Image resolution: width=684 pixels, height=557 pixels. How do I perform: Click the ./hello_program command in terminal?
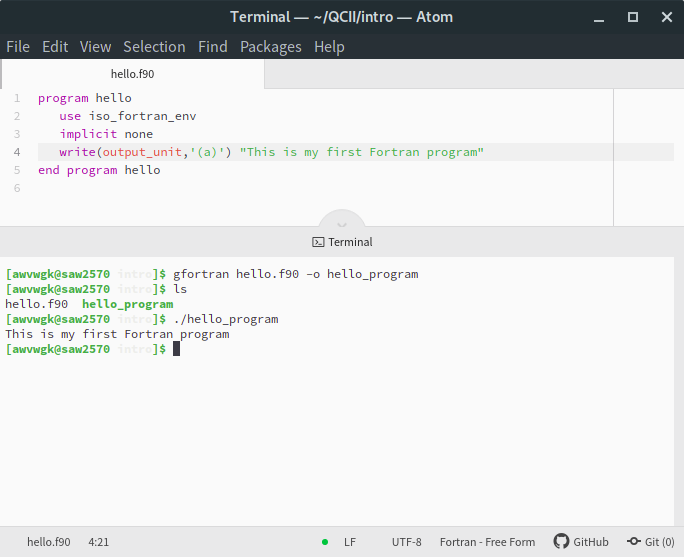pyautogui.click(x=226, y=319)
